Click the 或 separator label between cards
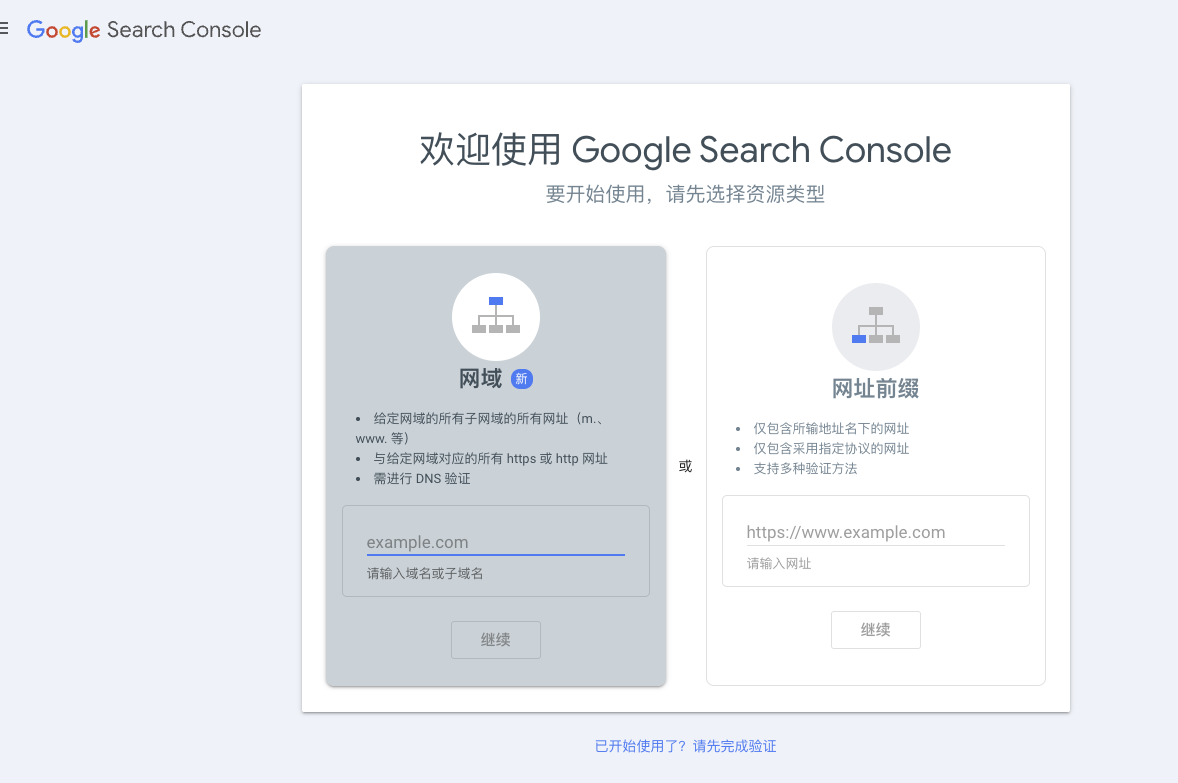 pos(686,466)
